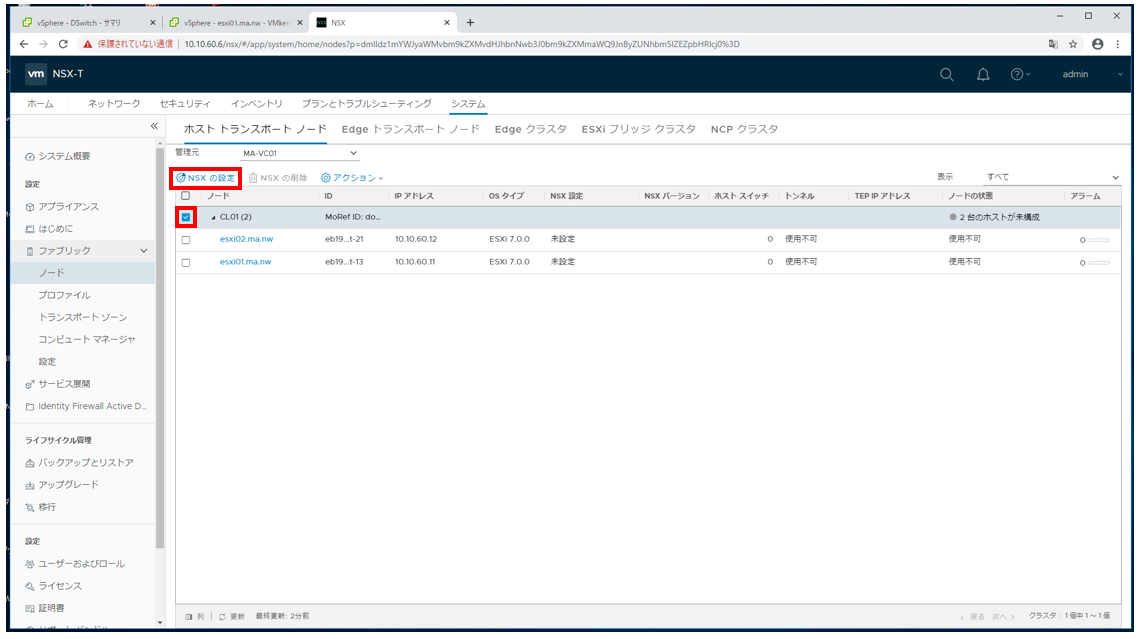Open the admin user dropdown
This screenshot has width=1140, height=639.
[1091, 74]
